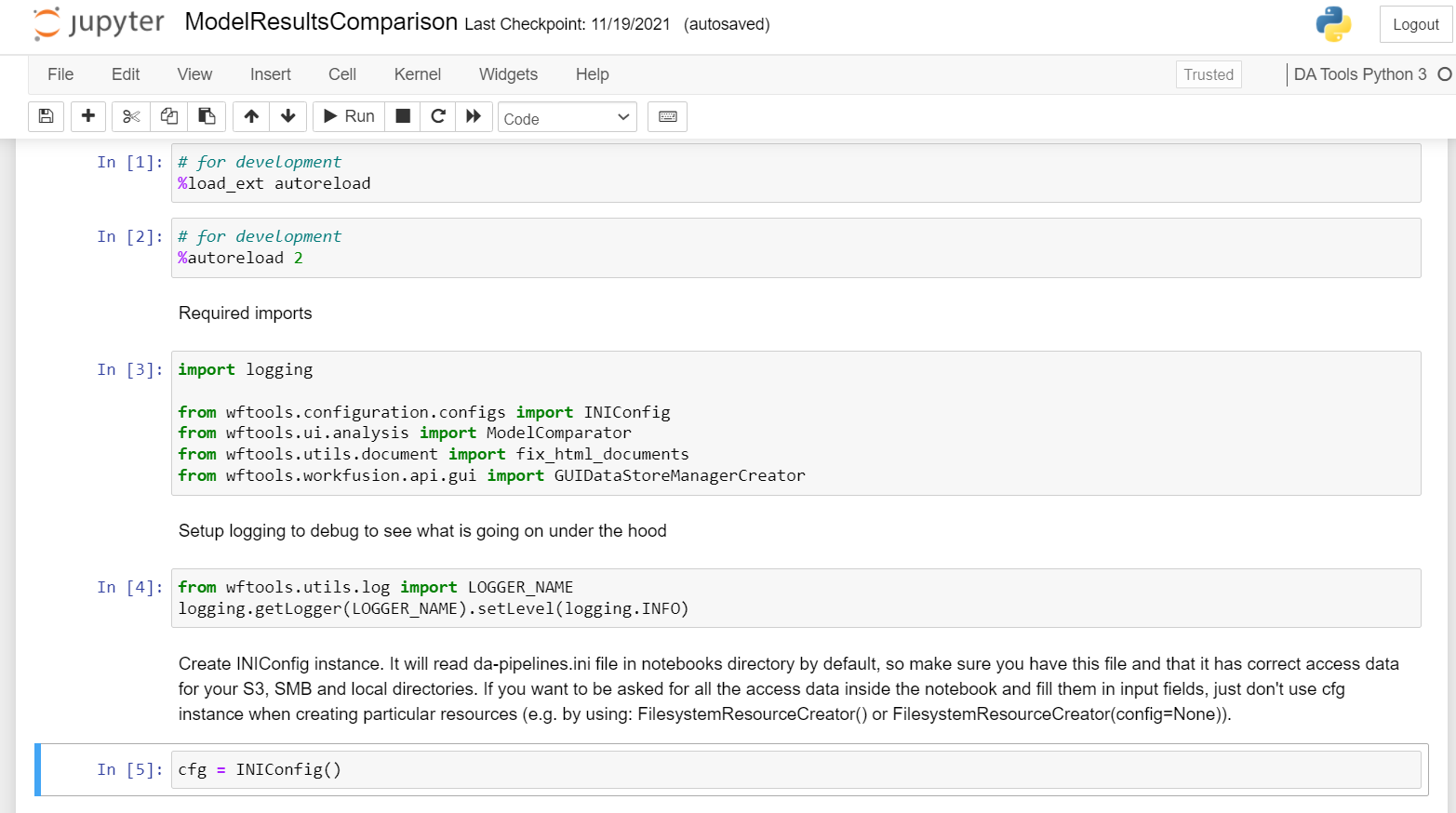The width and height of the screenshot is (1456, 813).
Task: Interrupt the kernel with stop icon
Action: tap(403, 116)
